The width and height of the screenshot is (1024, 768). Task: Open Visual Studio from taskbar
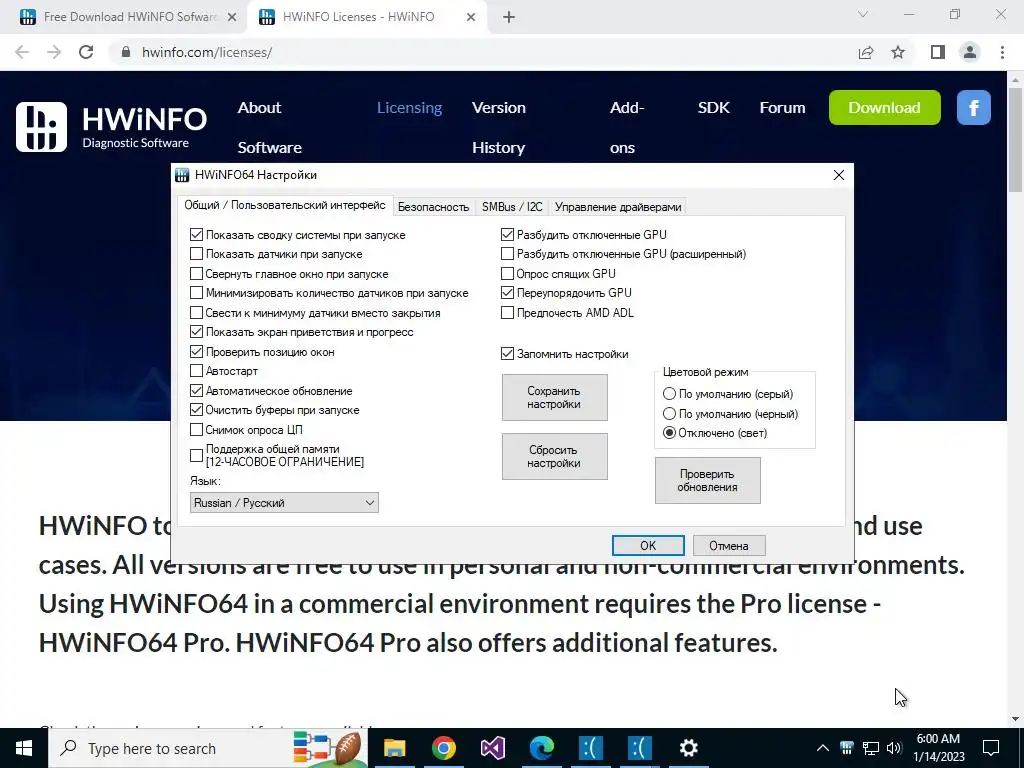[492, 748]
